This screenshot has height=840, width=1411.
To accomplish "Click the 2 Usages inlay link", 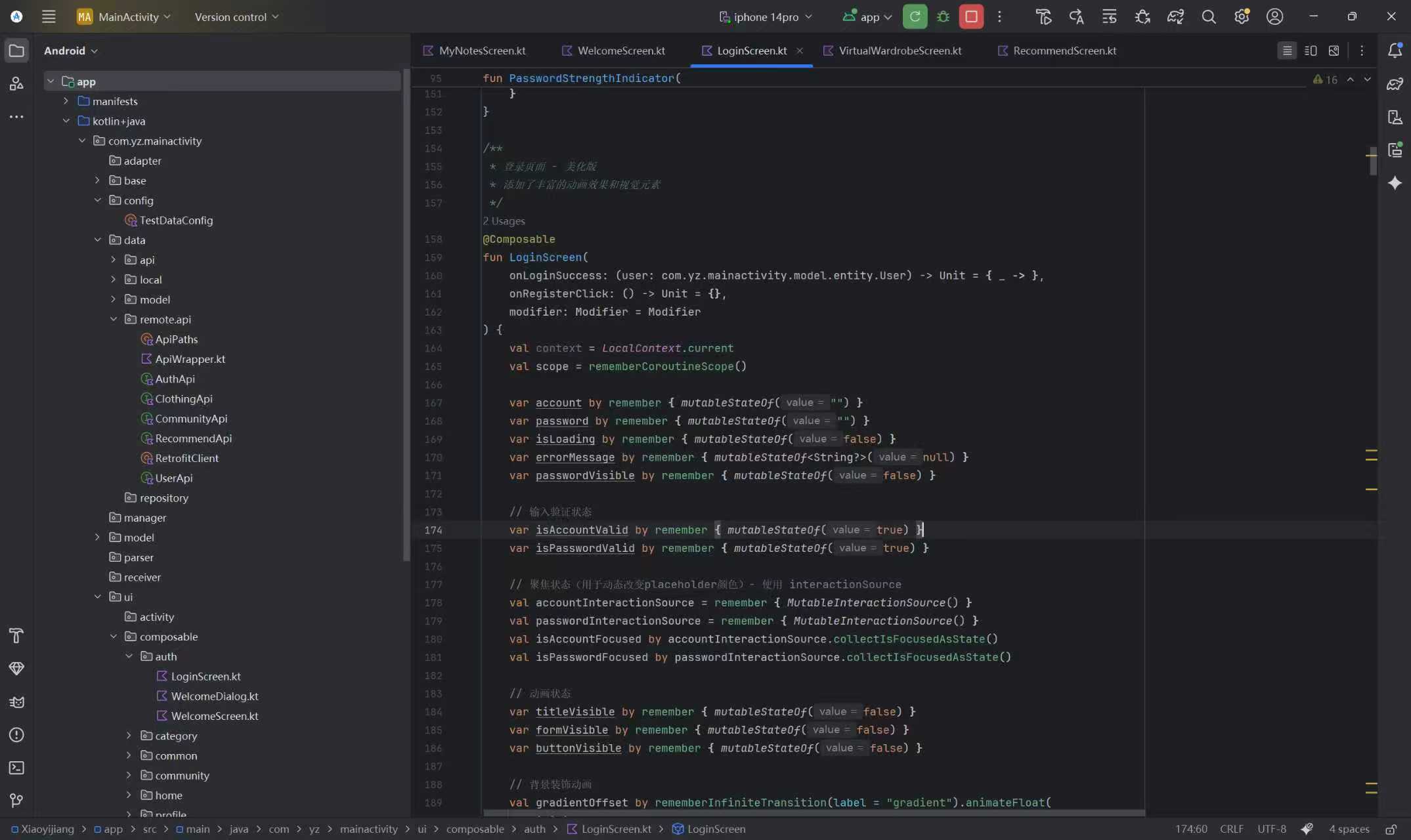I will (504, 221).
